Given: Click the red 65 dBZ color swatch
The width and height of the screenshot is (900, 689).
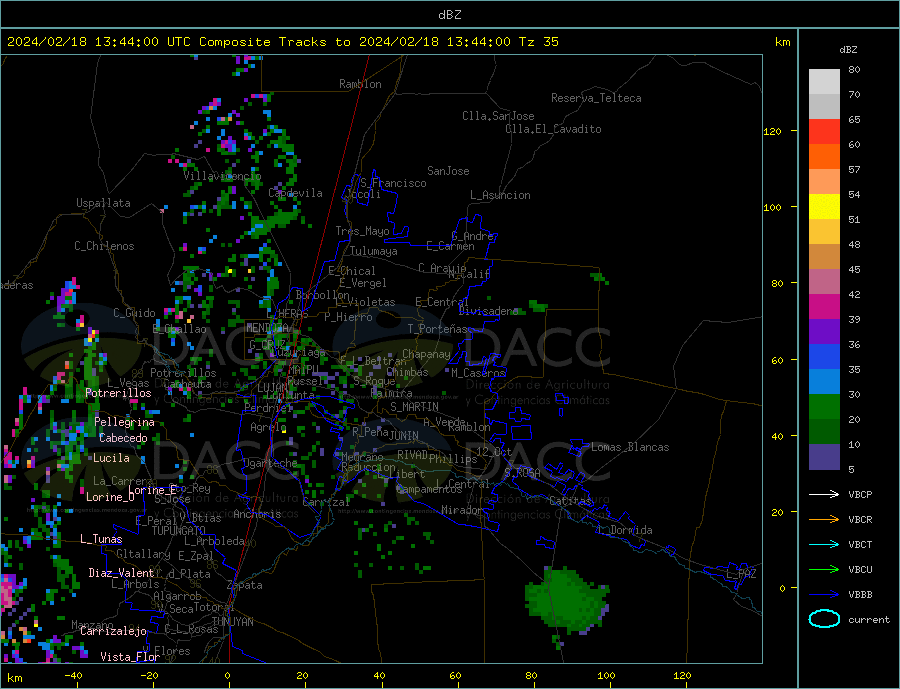Looking at the screenshot, I should (824, 131).
